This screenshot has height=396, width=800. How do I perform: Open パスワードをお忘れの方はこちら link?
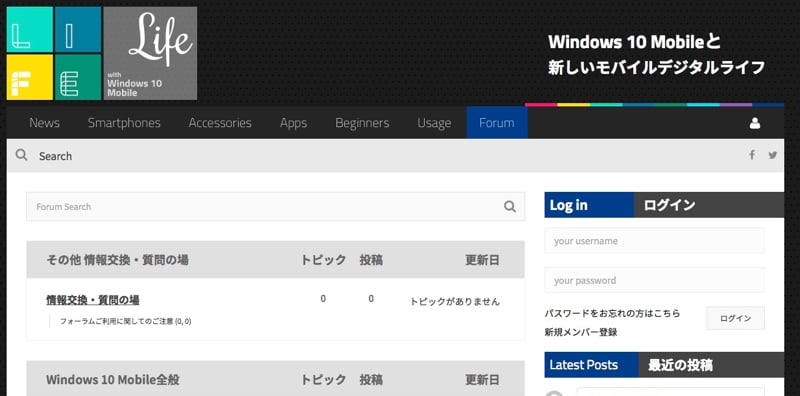pos(612,313)
